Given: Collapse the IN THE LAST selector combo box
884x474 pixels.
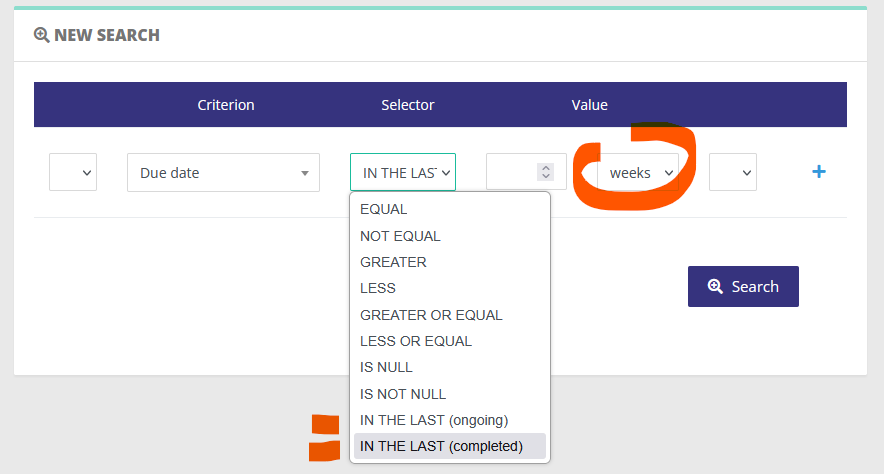Looking at the screenshot, I should (403, 172).
